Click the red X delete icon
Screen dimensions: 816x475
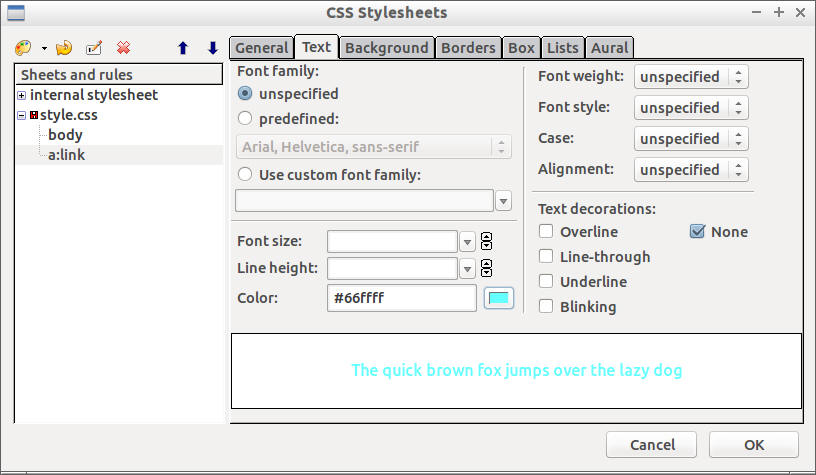(x=123, y=48)
